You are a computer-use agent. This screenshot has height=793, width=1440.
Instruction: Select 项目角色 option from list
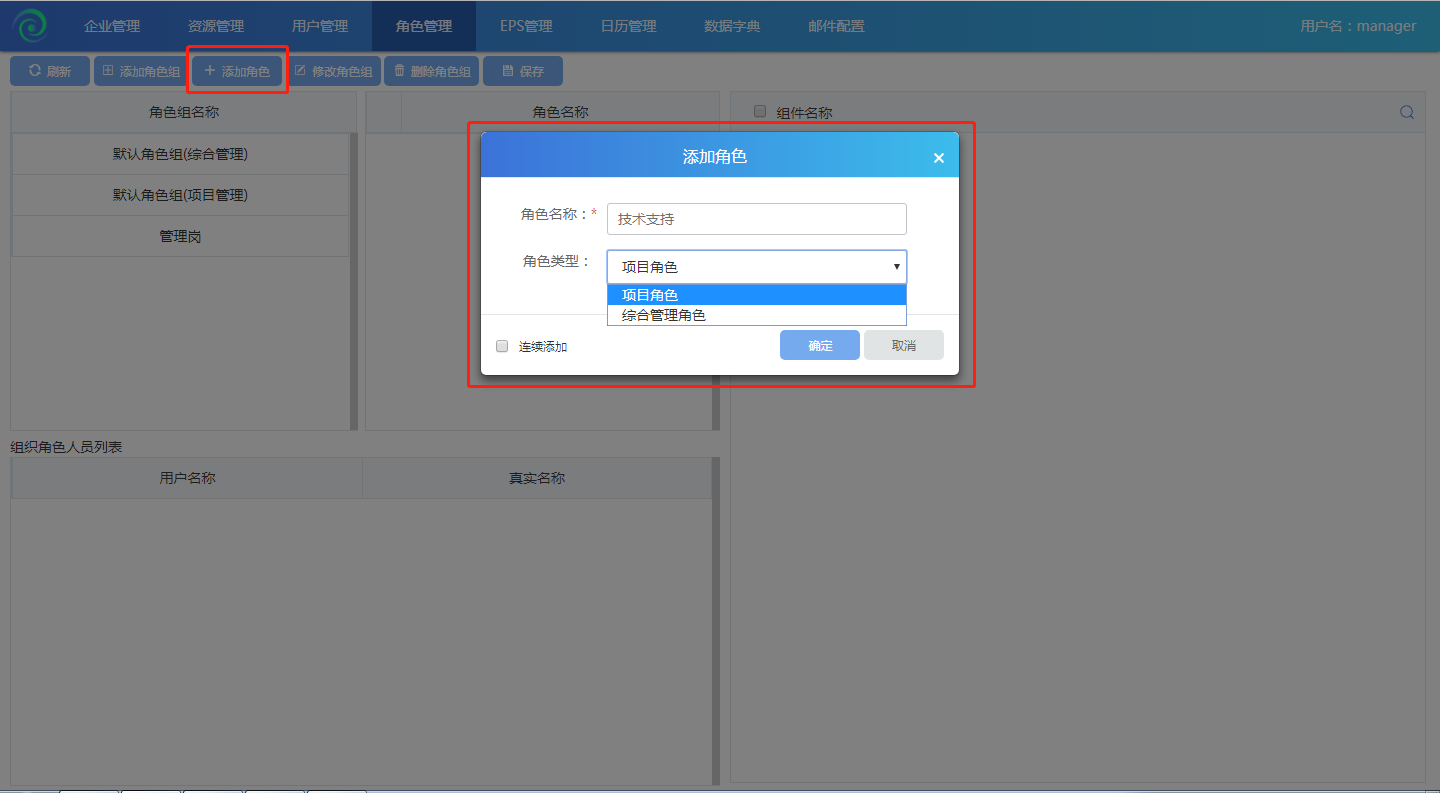point(756,295)
